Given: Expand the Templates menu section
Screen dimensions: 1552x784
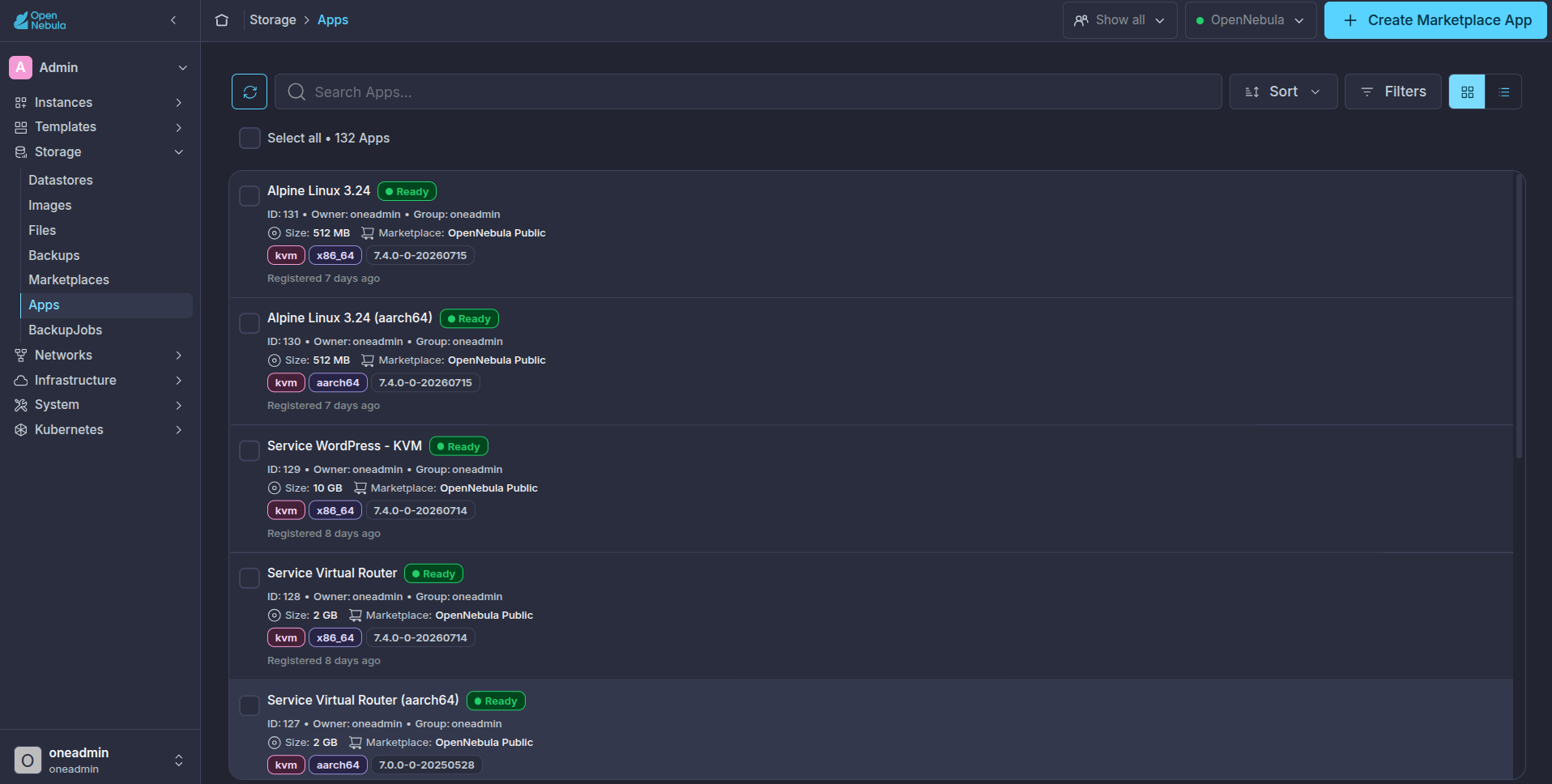Looking at the screenshot, I should pyautogui.click(x=179, y=127).
